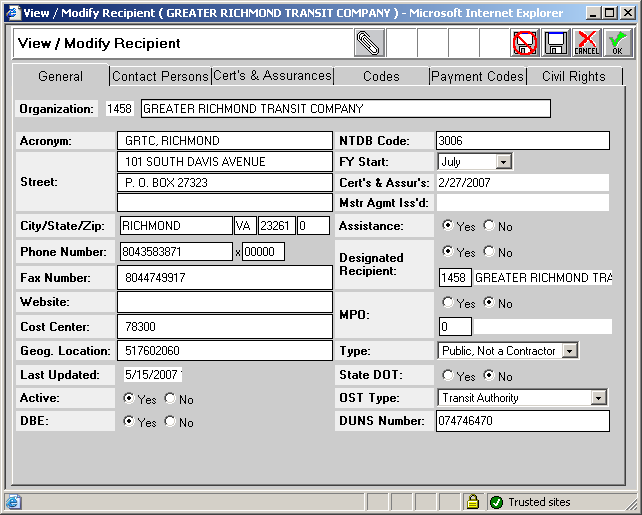Click into the Website input field
This screenshot has width=642, height=515.
click(224, 302)
